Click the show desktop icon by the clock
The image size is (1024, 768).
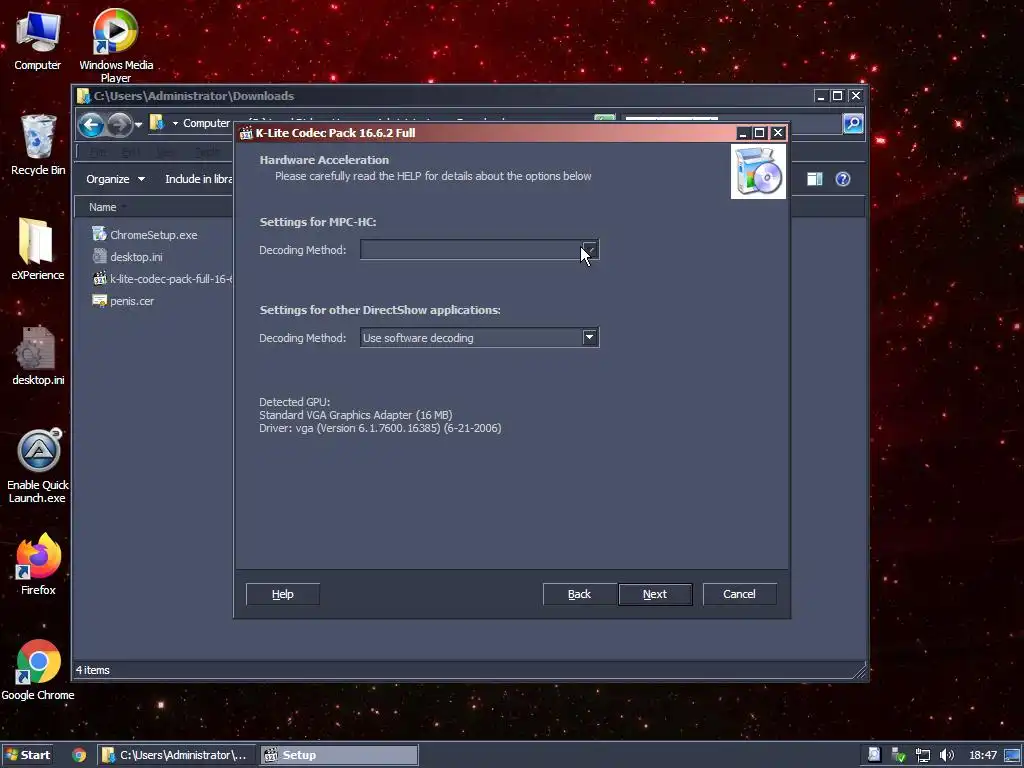coord(1012,755)
